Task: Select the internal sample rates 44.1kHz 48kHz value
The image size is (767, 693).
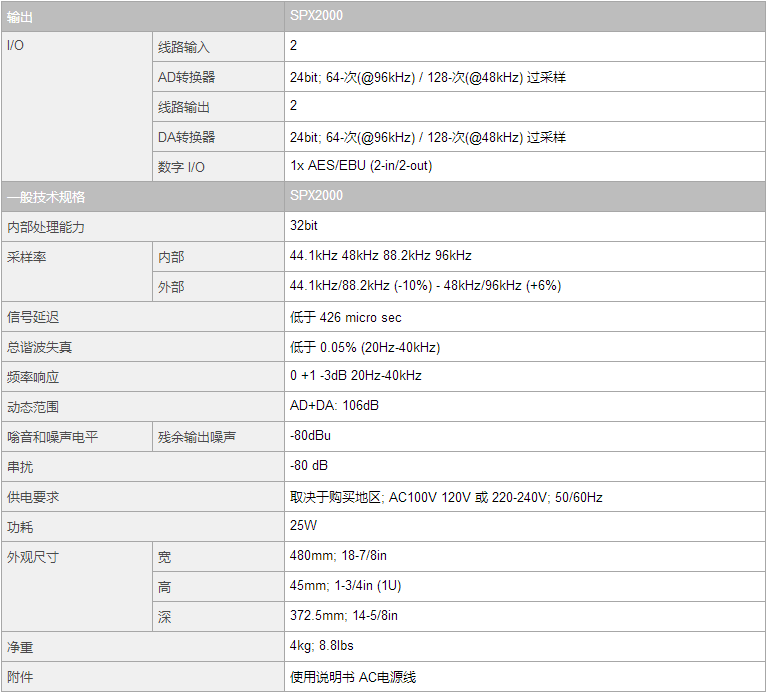Action: pyautogui.click(x=380, y=256)
